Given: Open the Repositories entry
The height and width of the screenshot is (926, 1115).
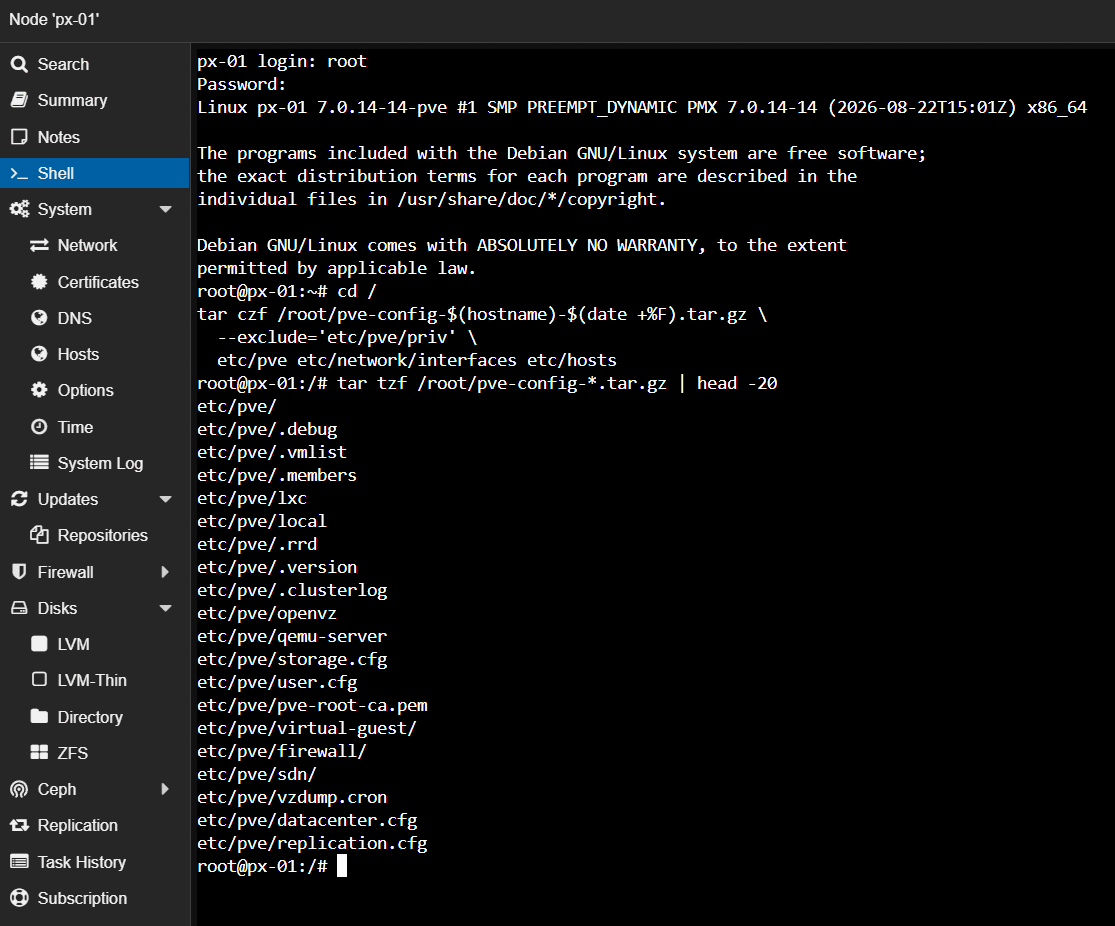Looking at the screenshot, I should (x=95, y=535).
